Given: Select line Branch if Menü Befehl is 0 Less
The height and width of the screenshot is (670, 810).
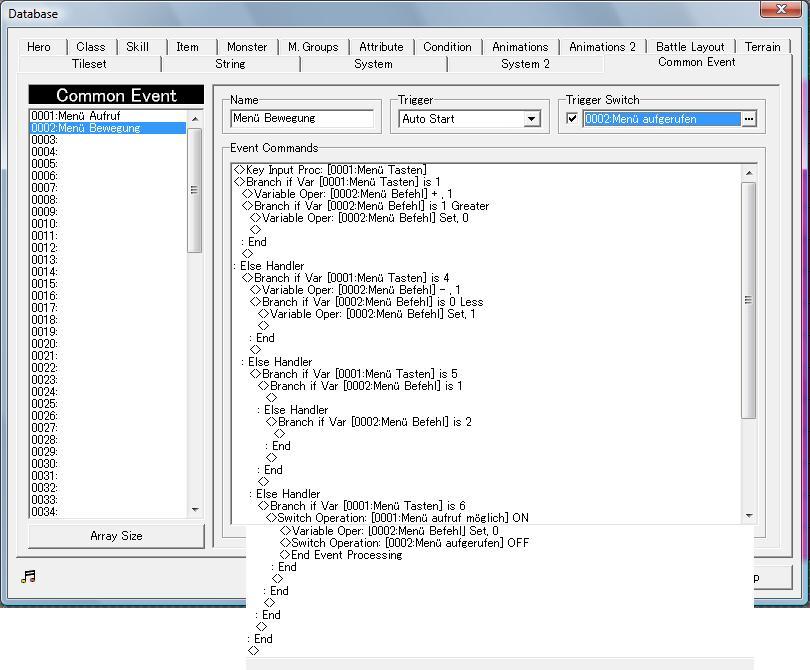Looking at the screenshot, I should click(x=367, y=302).
